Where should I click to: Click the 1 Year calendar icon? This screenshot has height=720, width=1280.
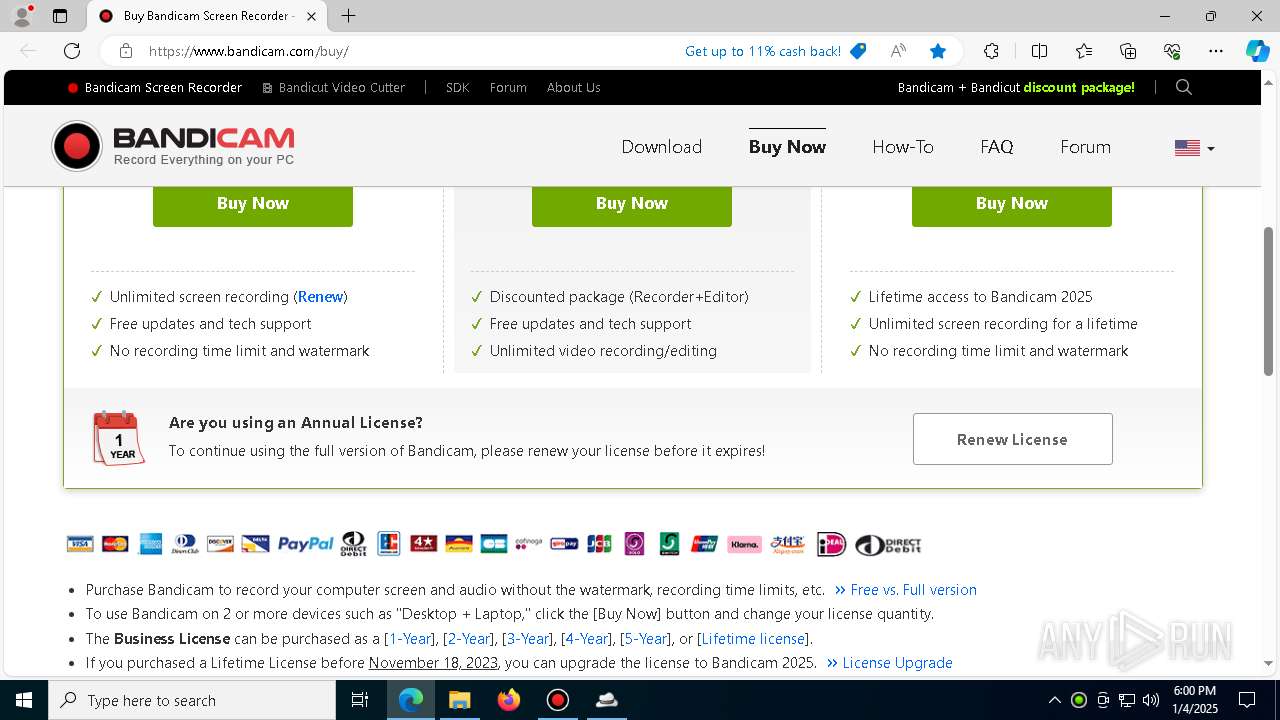pyautogui.click(x=119, y=438)
